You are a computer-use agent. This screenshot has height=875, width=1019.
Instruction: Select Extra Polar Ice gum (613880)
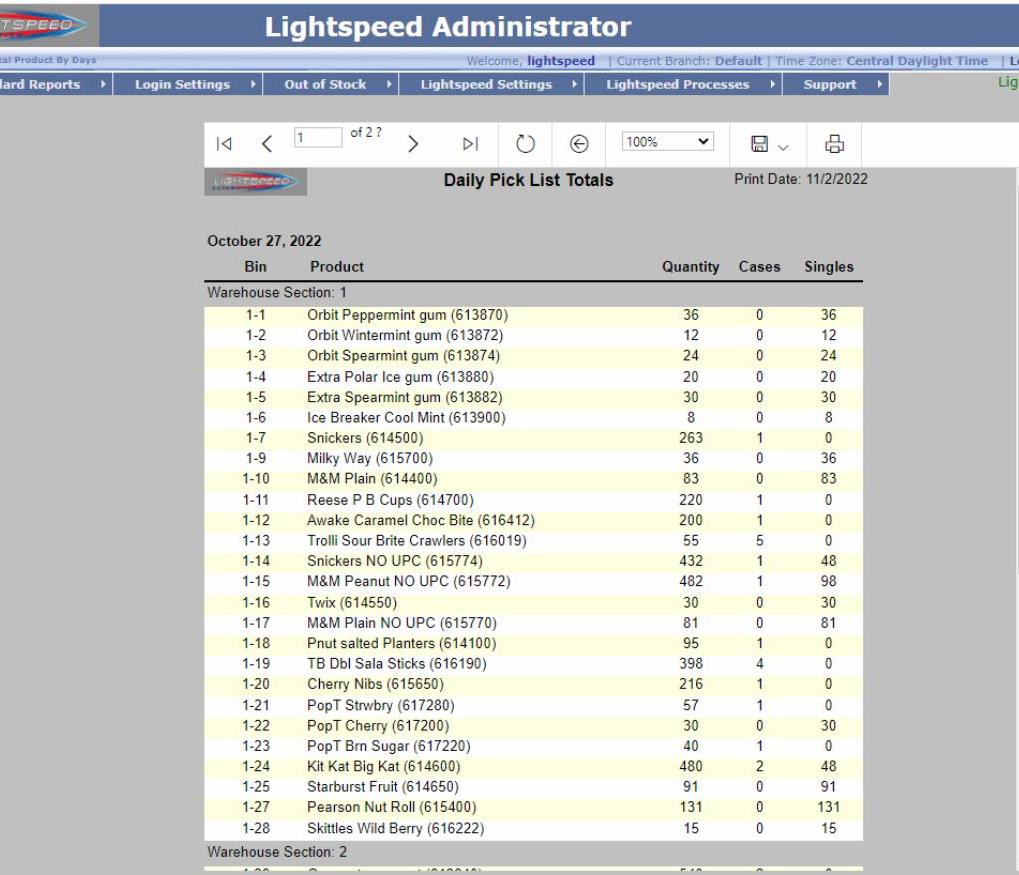(x=400, y=376)
